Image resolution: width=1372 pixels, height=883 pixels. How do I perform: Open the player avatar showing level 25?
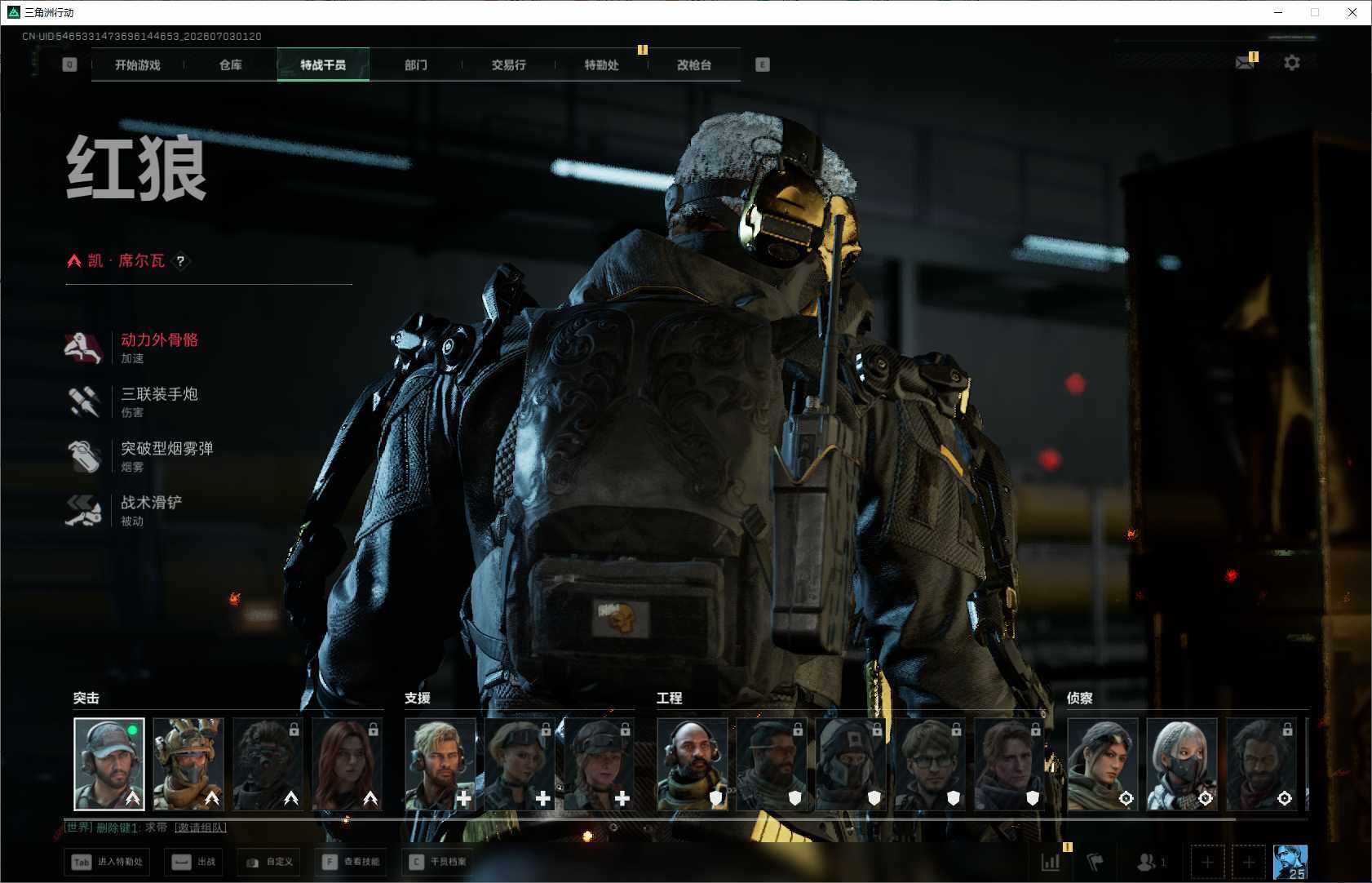pos(1290,862)
